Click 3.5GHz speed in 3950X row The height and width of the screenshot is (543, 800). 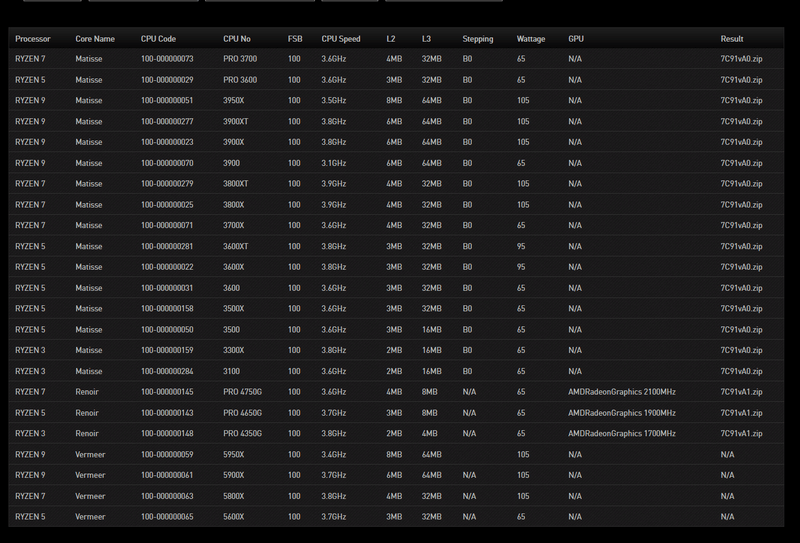tap(334, 101)
